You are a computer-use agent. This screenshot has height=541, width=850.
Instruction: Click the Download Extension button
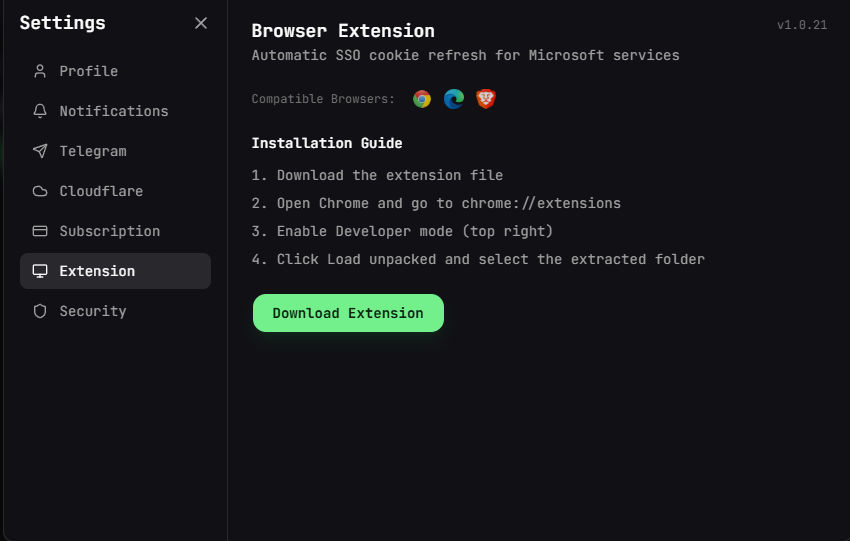point(348,313)
